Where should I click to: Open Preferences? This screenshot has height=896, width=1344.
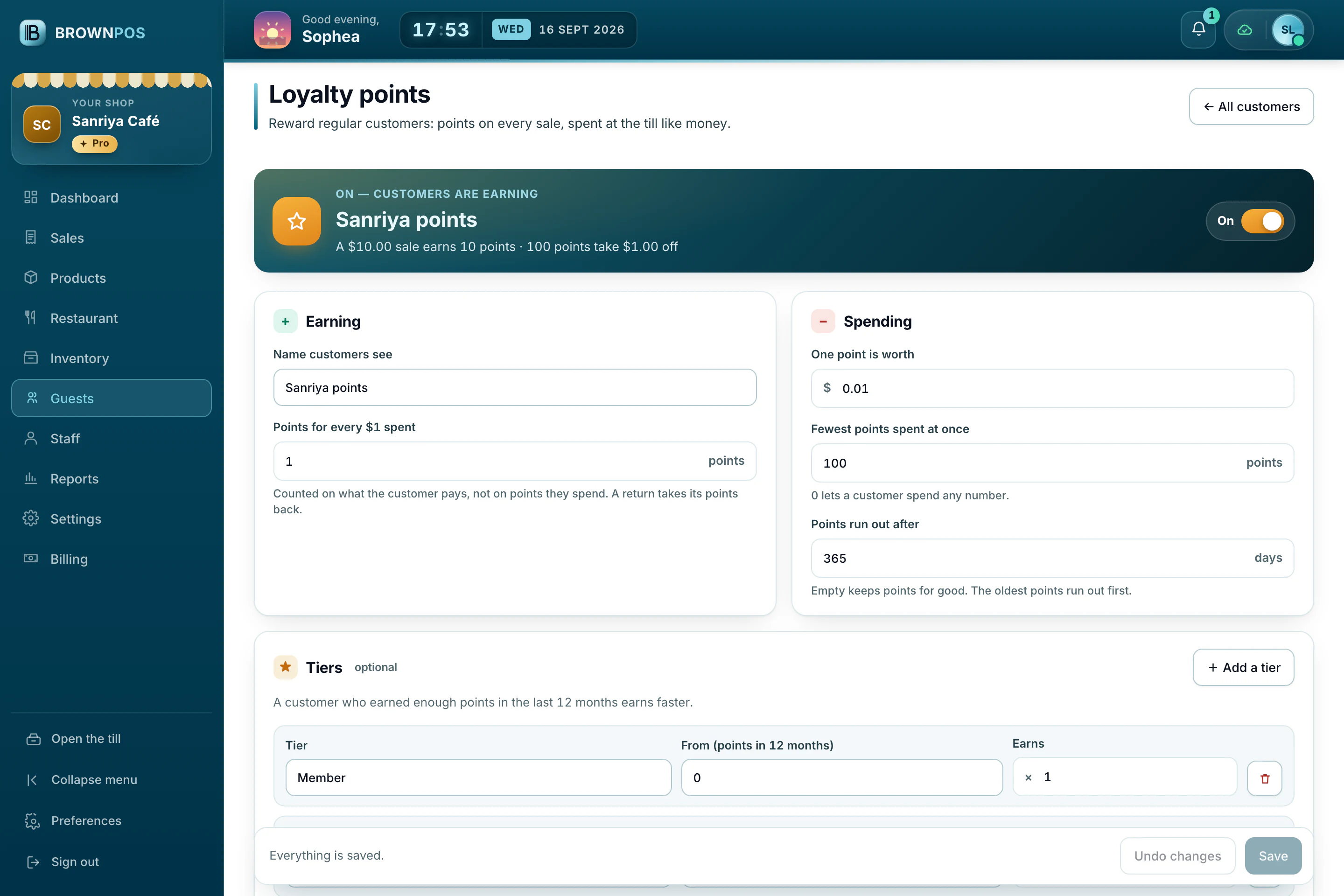tap(112, 820)
